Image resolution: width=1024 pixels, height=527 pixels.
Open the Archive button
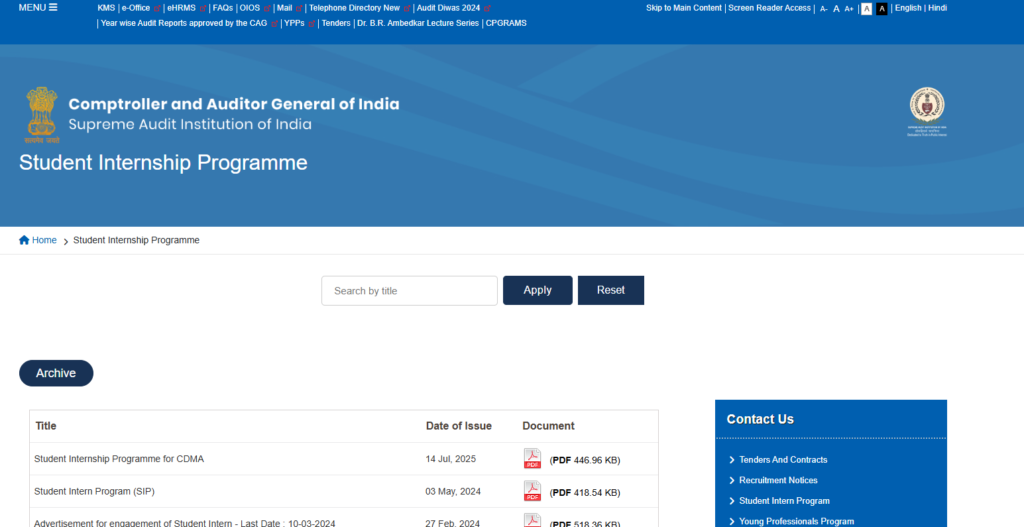click(x=56, y=373)
